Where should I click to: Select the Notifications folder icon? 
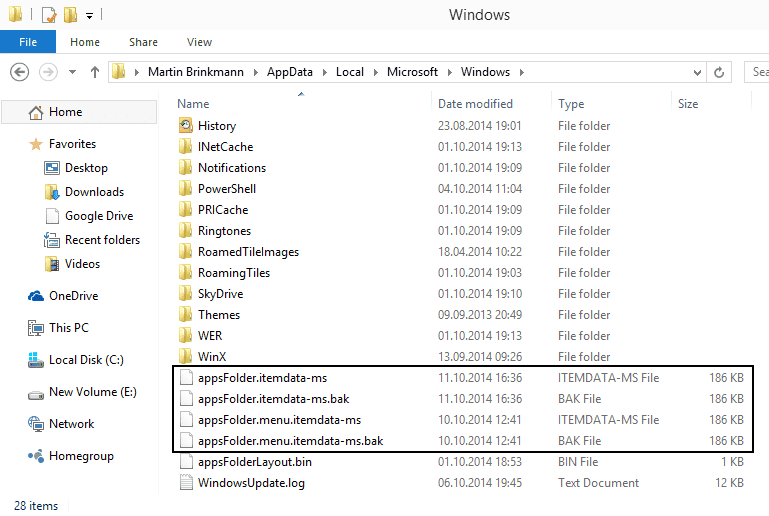tap(185, 168)
